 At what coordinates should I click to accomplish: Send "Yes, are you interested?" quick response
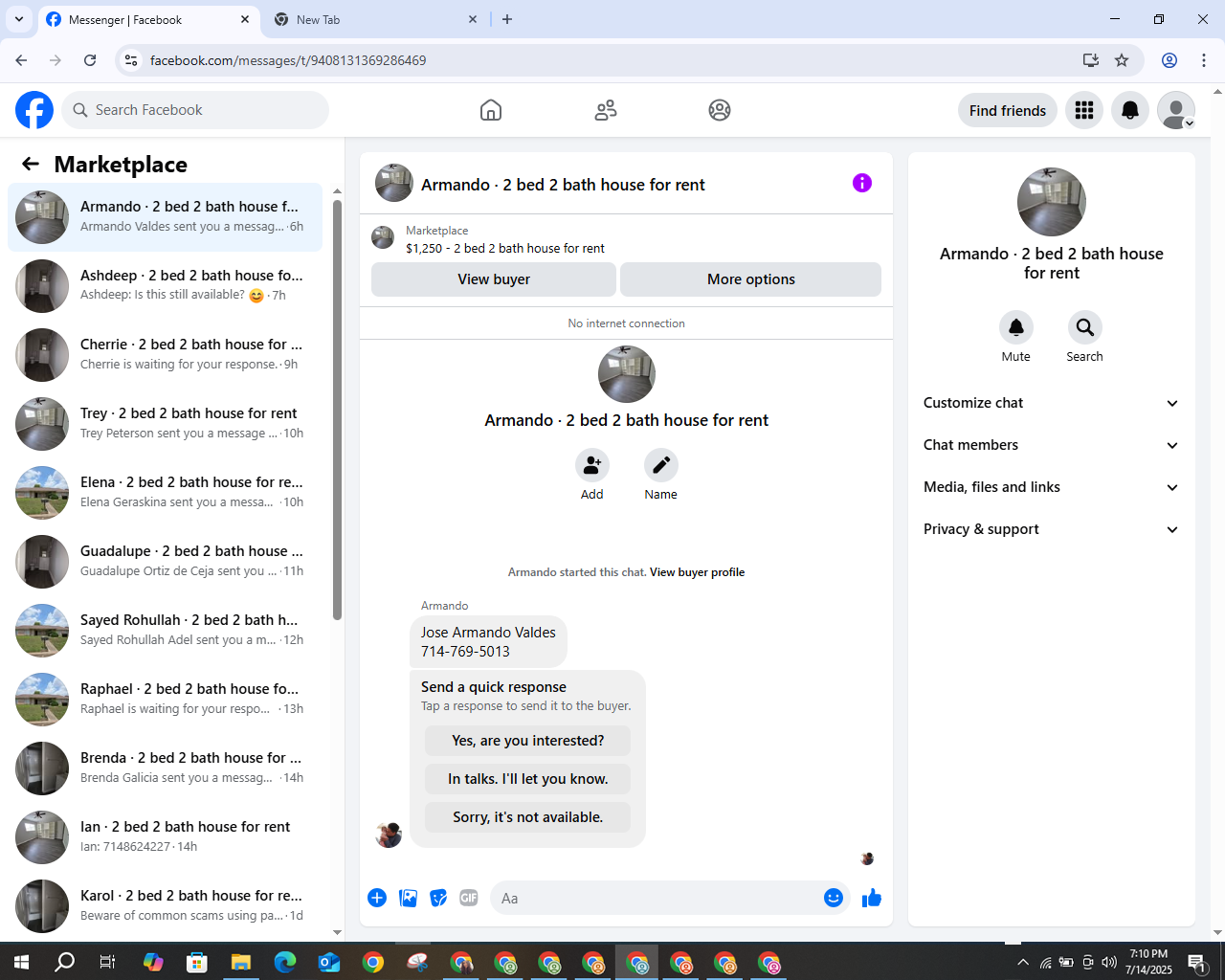[528, 741]
